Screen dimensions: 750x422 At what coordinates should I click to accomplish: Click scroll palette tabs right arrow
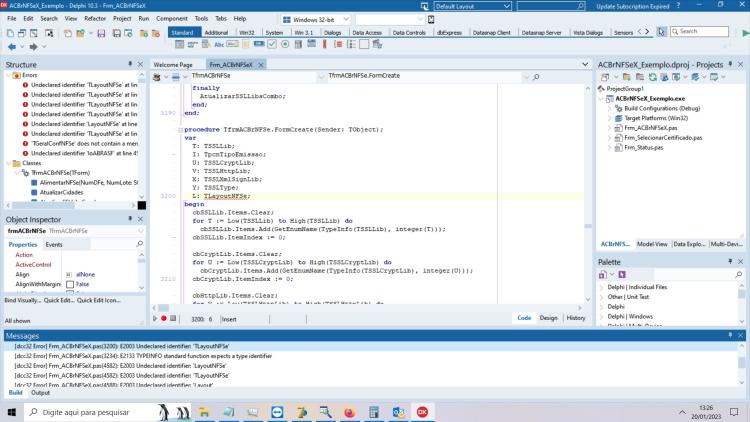(x=648, y=32)
